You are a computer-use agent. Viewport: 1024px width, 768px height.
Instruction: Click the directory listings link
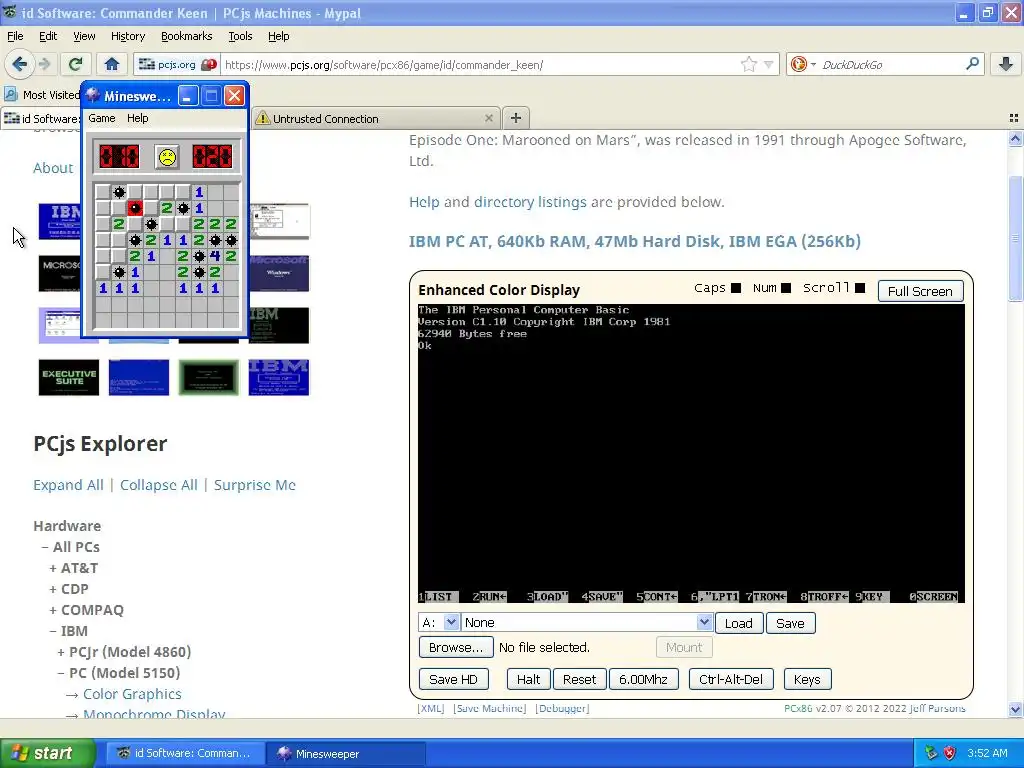530,202
